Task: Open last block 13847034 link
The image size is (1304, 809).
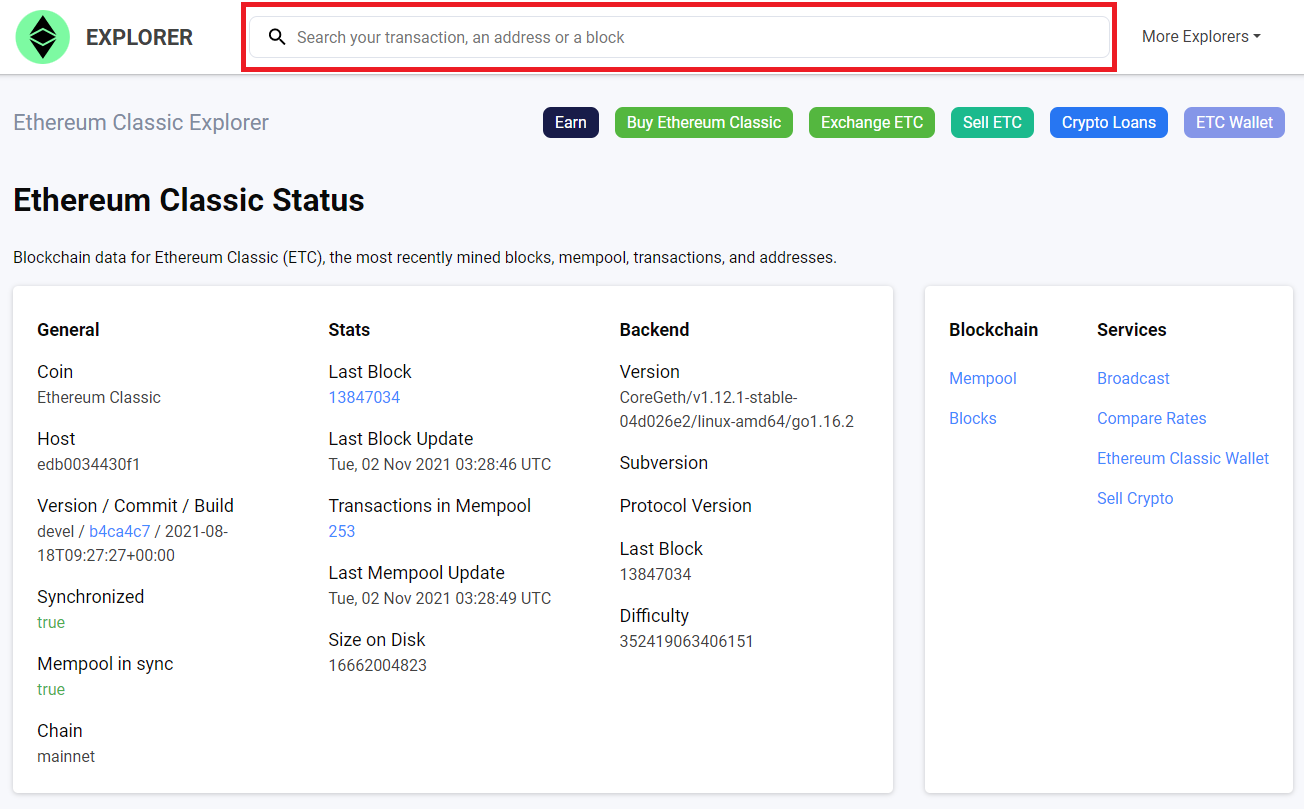Action: pos(364,397)
